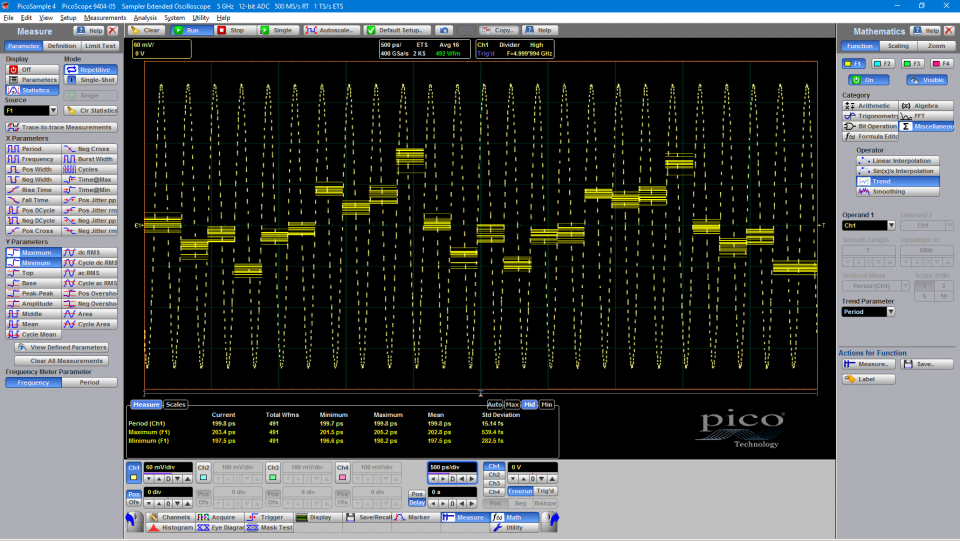Click the Clear All Measurements button

(62, 360)
